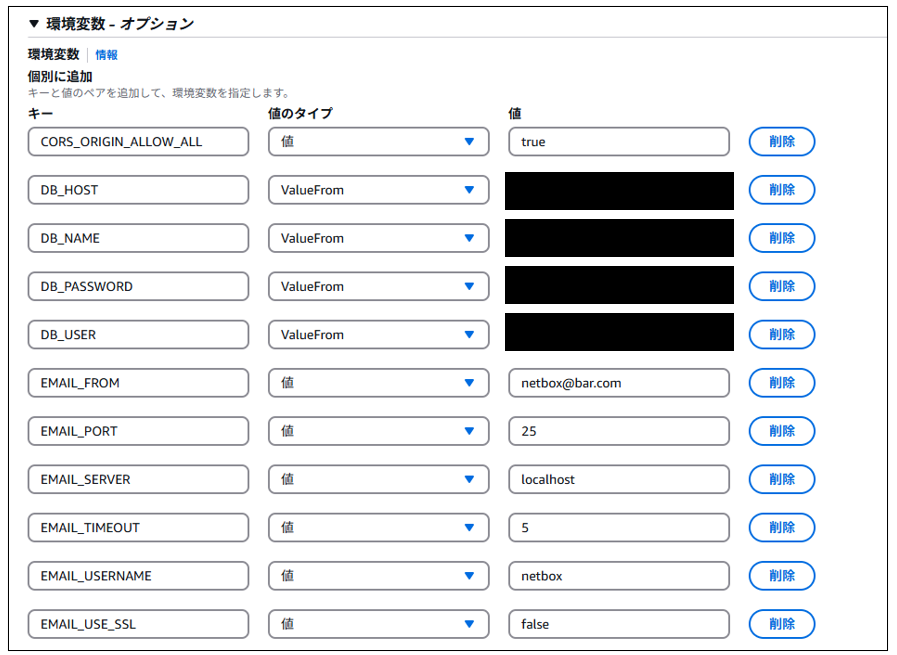Click the EMAIL_USERNAME key field
Screen dimensions: 897x655
tap(138, 575)
